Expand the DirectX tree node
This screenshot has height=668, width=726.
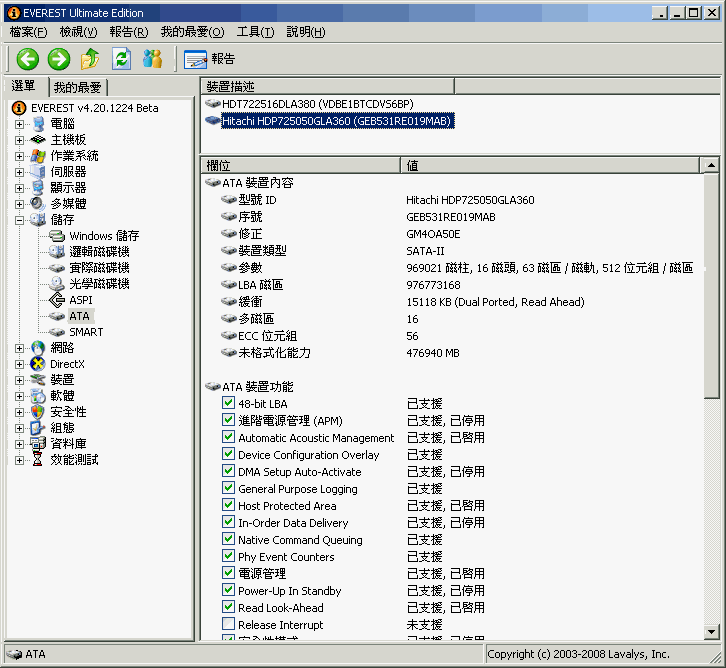tap(19, 364)
